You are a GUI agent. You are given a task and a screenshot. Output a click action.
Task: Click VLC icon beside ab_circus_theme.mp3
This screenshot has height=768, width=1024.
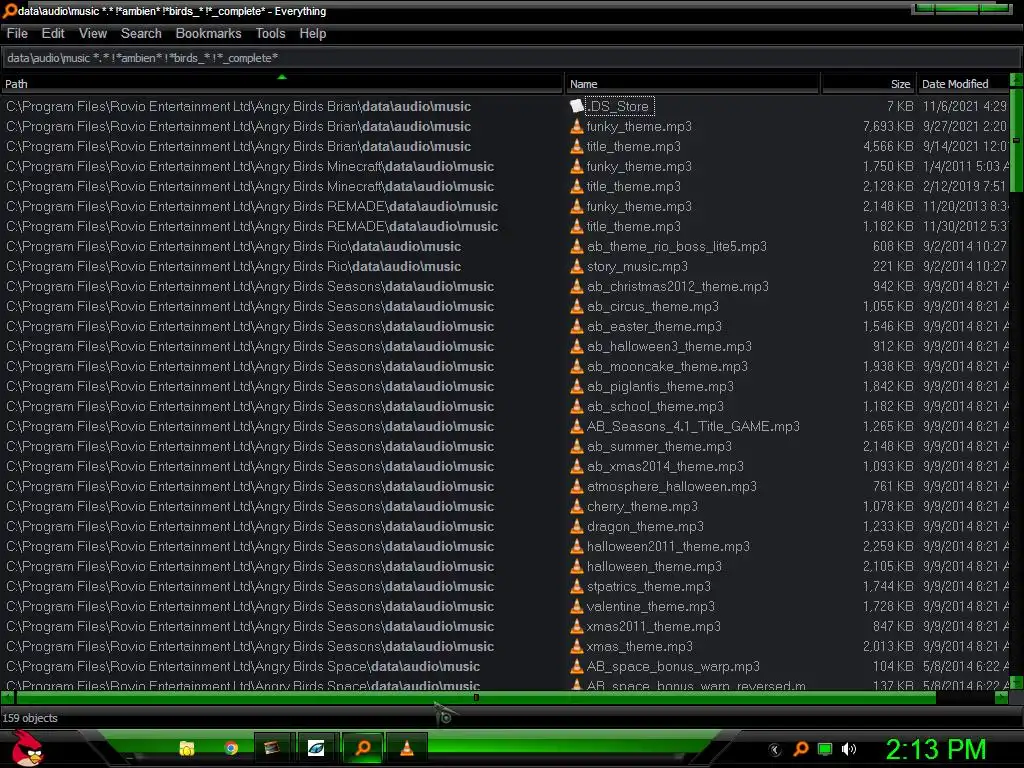[576, 306]
